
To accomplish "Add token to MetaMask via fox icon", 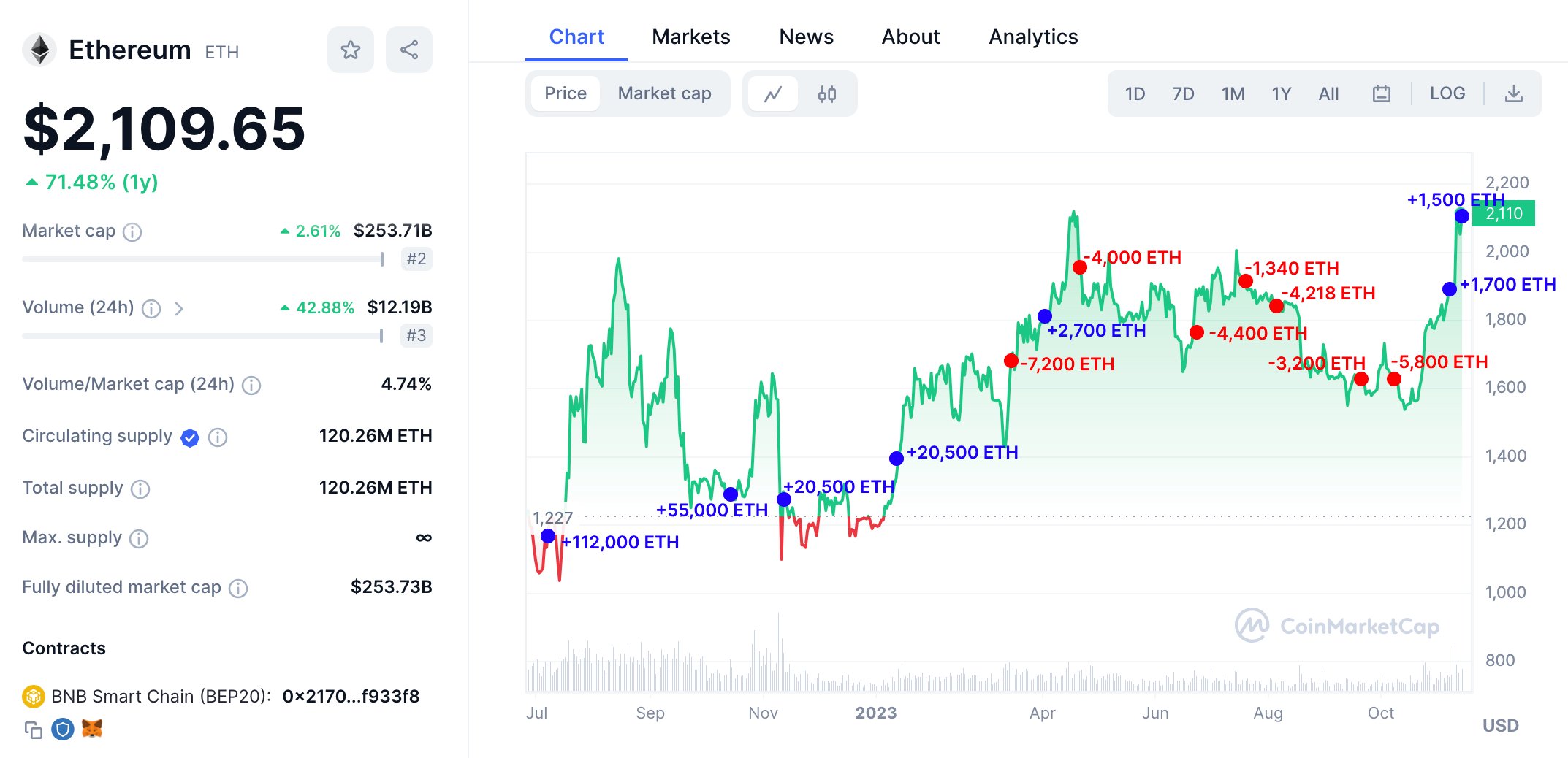I will 92,729.
